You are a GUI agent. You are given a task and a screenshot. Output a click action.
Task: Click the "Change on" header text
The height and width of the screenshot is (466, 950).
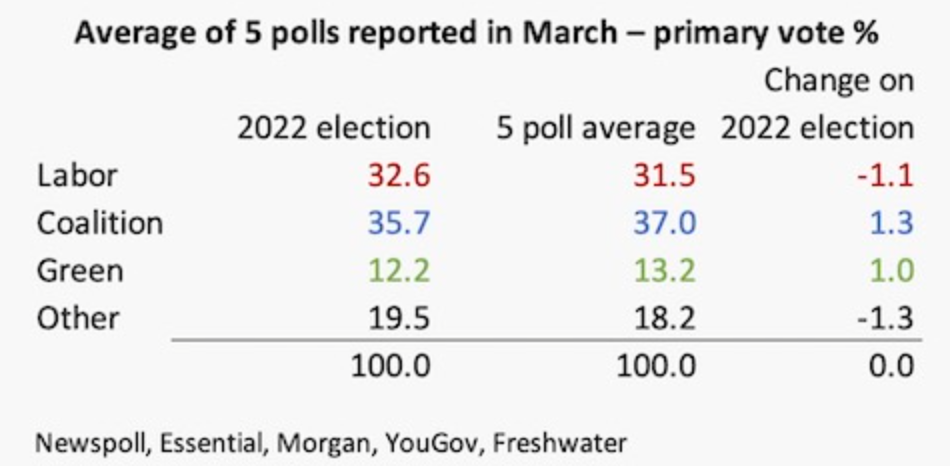tap(838, 81)
